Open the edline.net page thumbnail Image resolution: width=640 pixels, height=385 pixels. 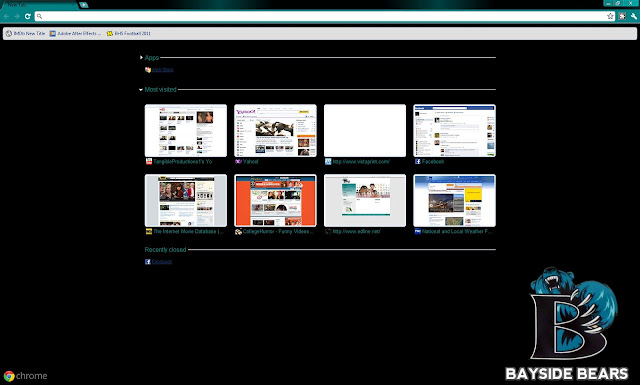[x=365, y=200]
